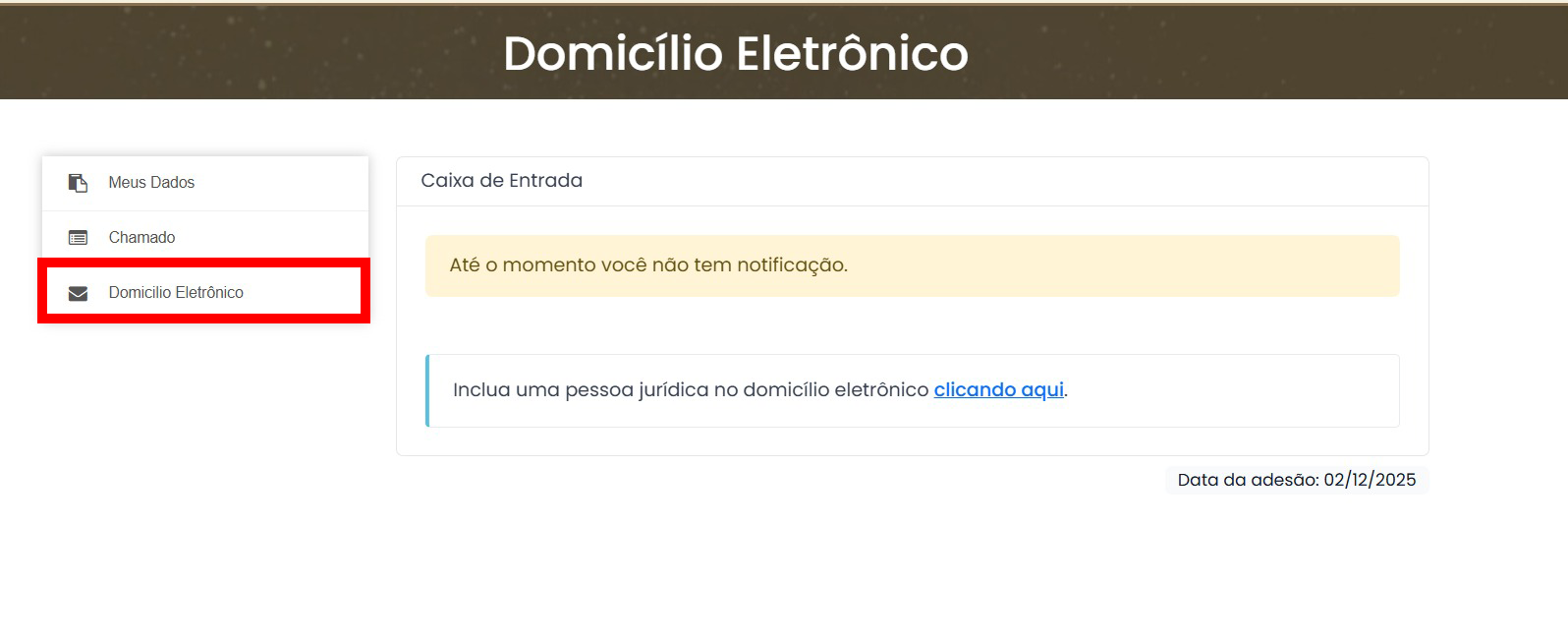Screen dimensions: 1568x643
Task: Click the "domicílio eletrônico" words in the info box
Action: tap(835, 390)
